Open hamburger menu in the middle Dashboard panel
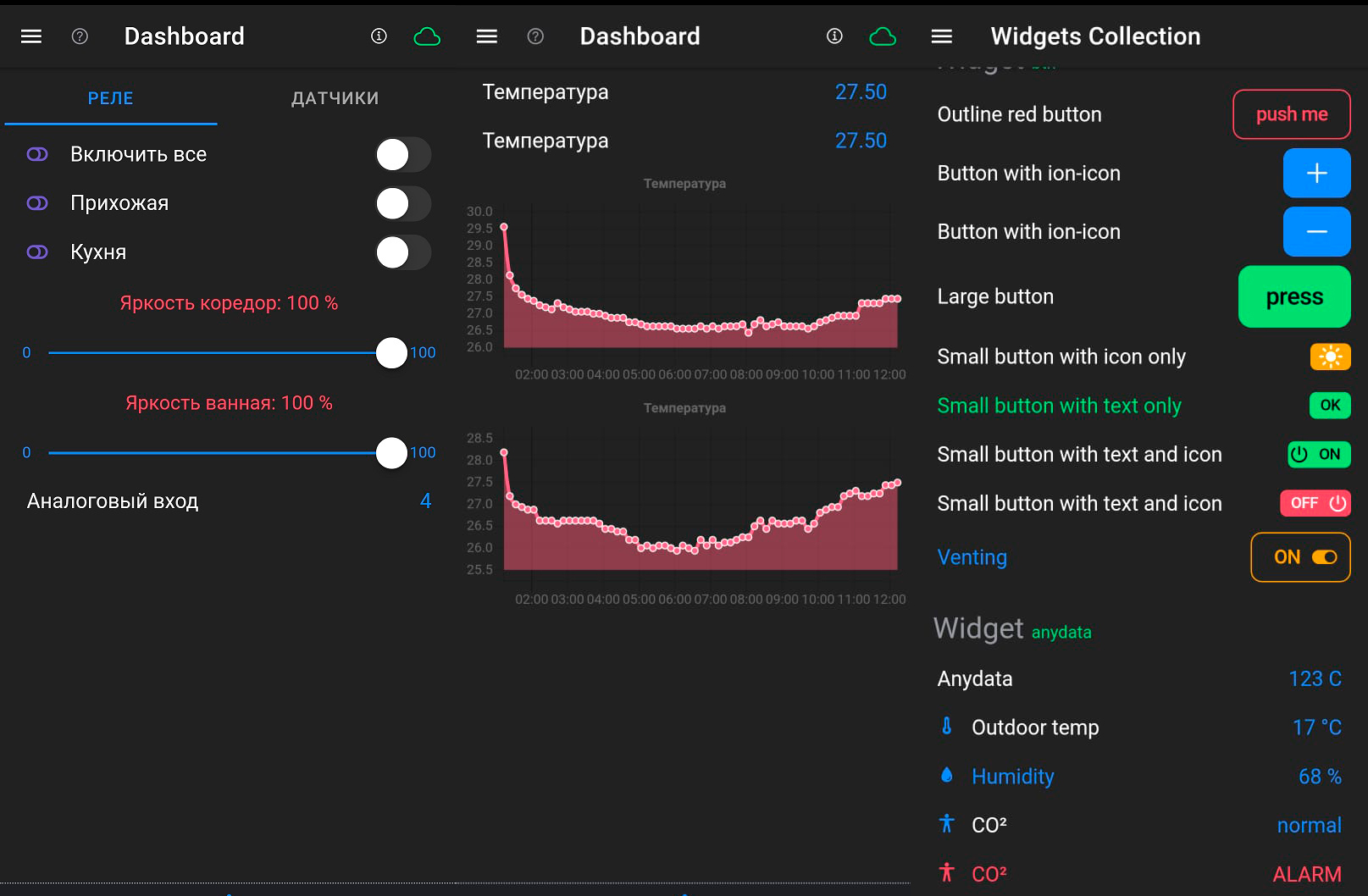 click(x=487, y=36)
